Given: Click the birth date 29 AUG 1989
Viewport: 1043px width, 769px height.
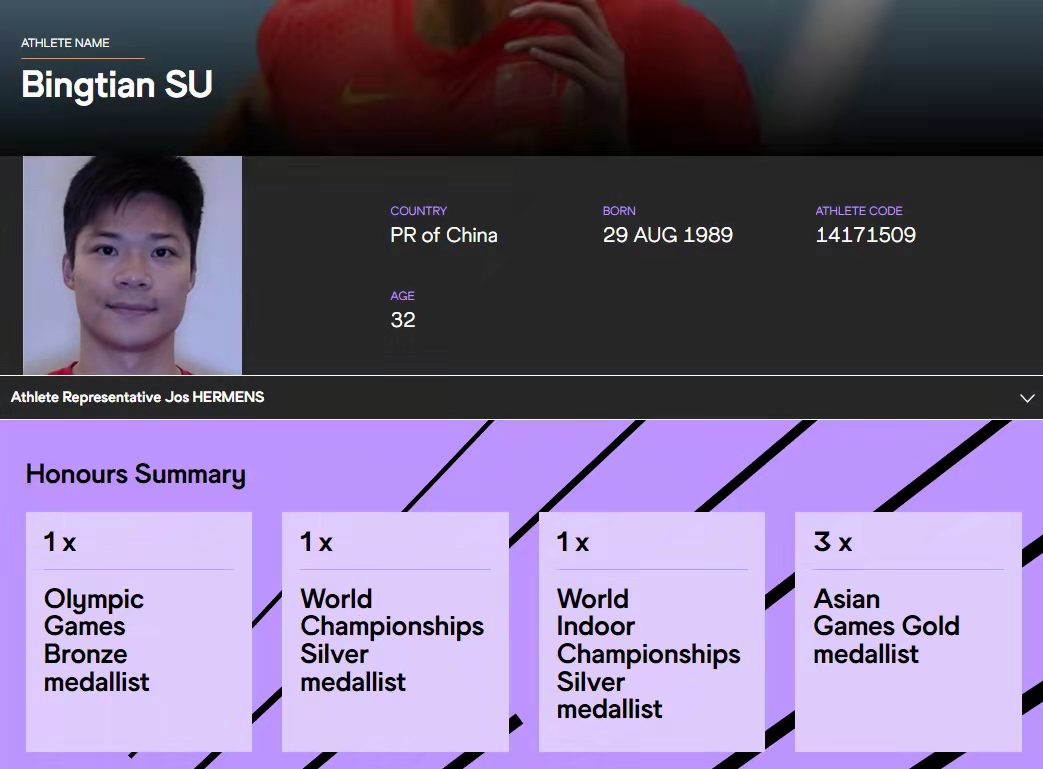Looking at the screenshot, I should pyautogui.click(x=667, y=236).
